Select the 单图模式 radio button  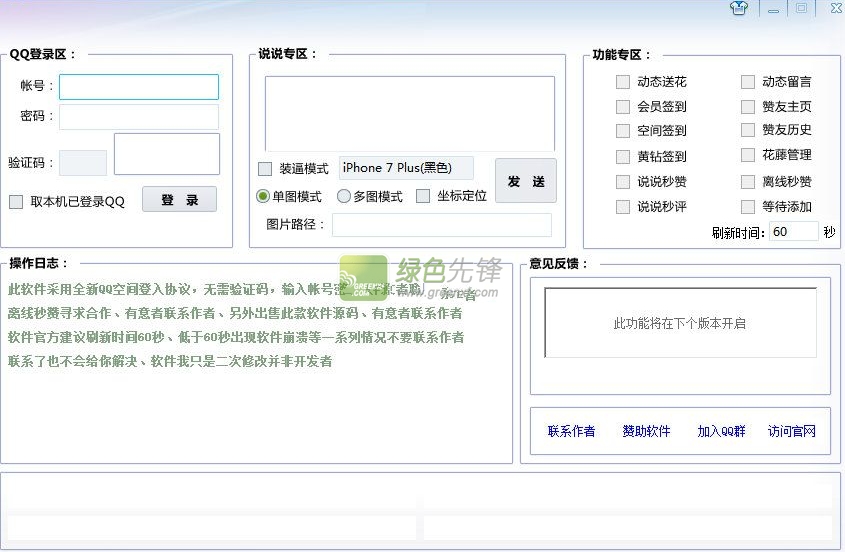tap(262, 196)
